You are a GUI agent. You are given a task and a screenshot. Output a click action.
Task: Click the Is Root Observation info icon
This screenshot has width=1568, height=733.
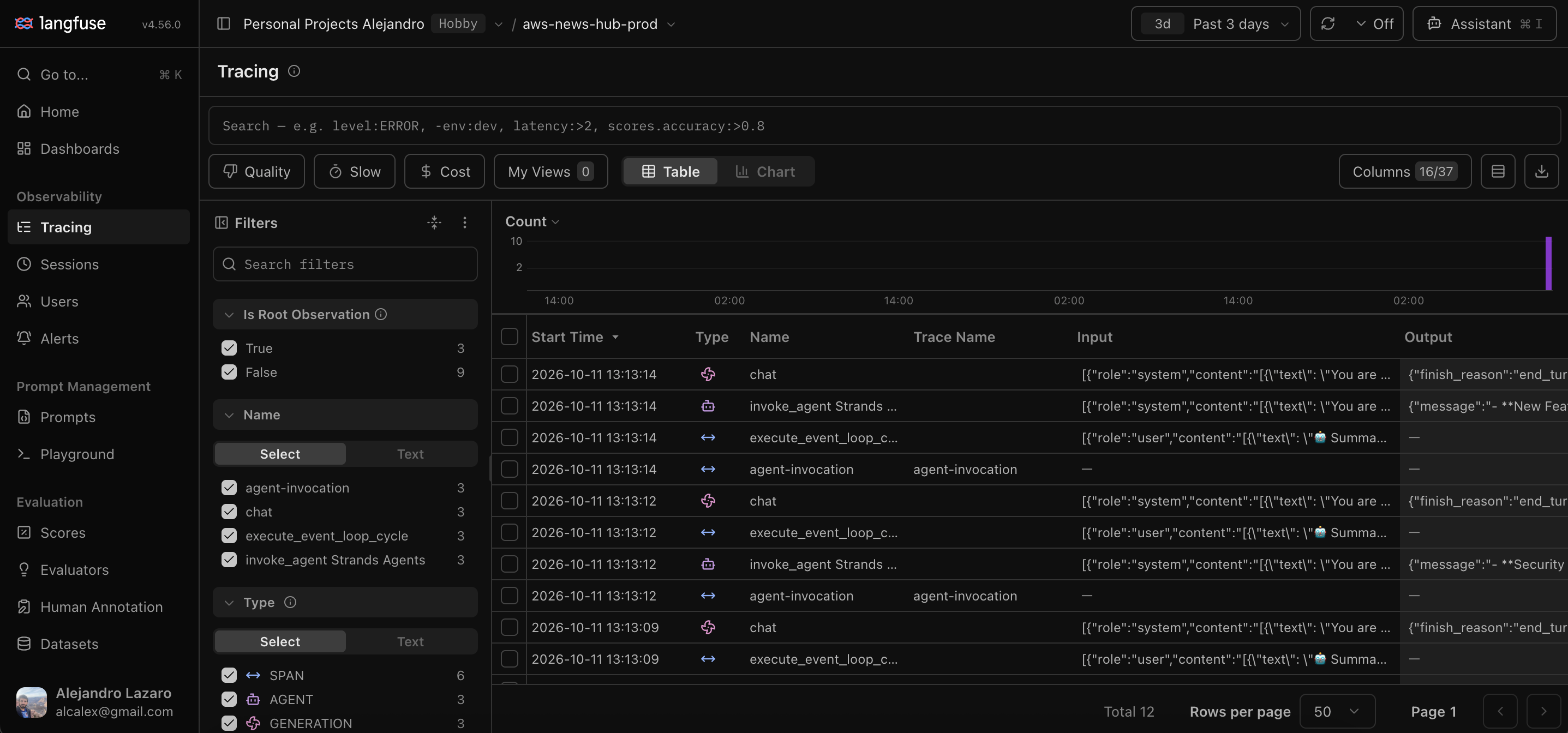point(381,314)
